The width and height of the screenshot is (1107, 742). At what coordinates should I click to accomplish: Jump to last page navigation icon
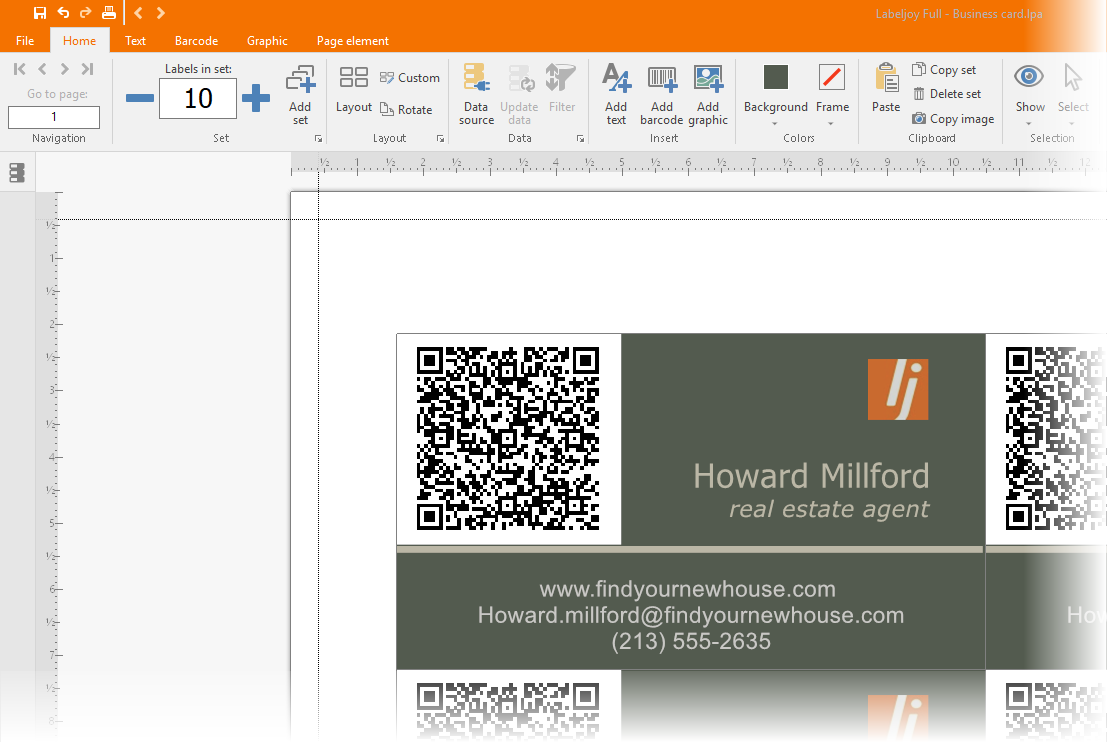[x=87, y=68]
